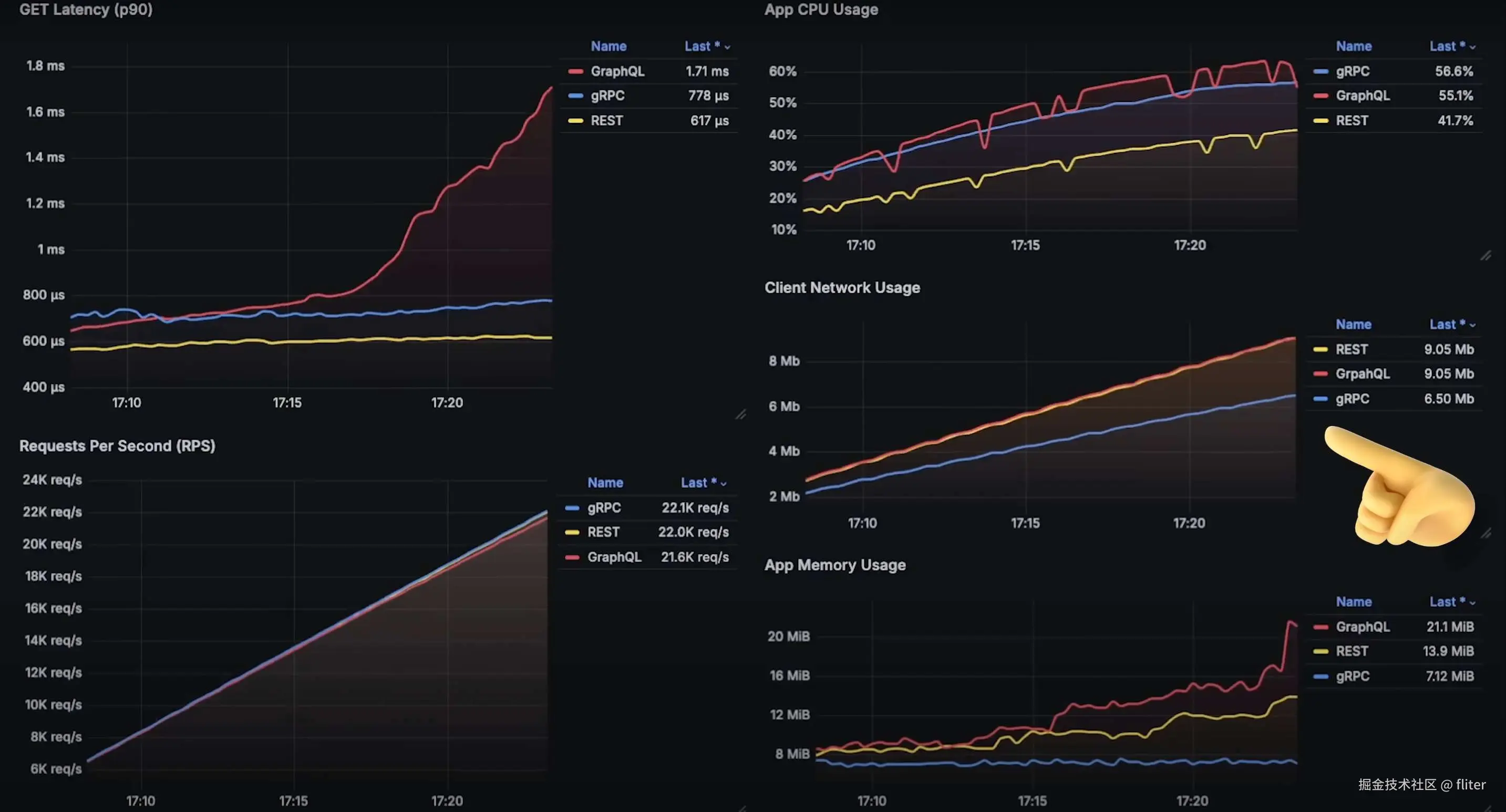This screenshot has height=812, width=1506.
Task: Toggle REST series in App Memory legend
Action: coord(1351,651)
